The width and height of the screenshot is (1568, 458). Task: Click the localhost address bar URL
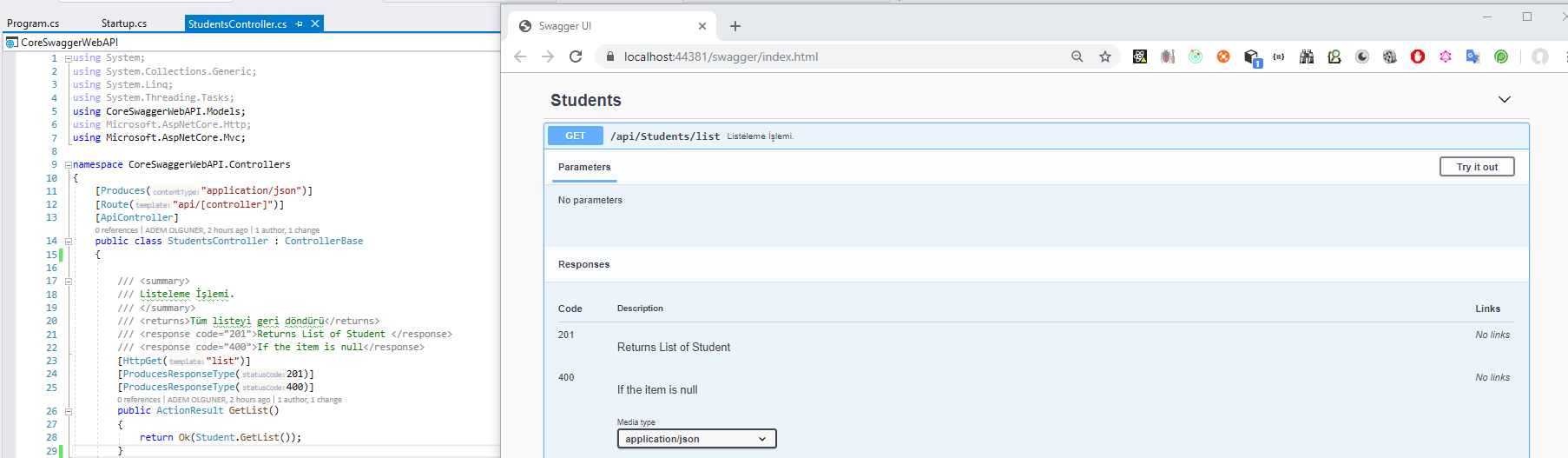point(721,56)
